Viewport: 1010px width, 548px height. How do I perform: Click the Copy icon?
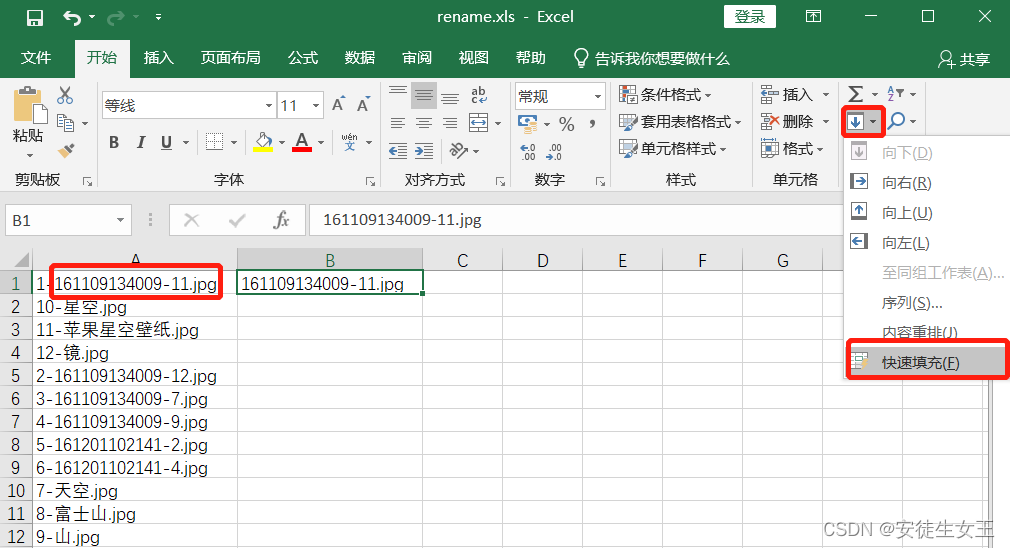point(65,122)
